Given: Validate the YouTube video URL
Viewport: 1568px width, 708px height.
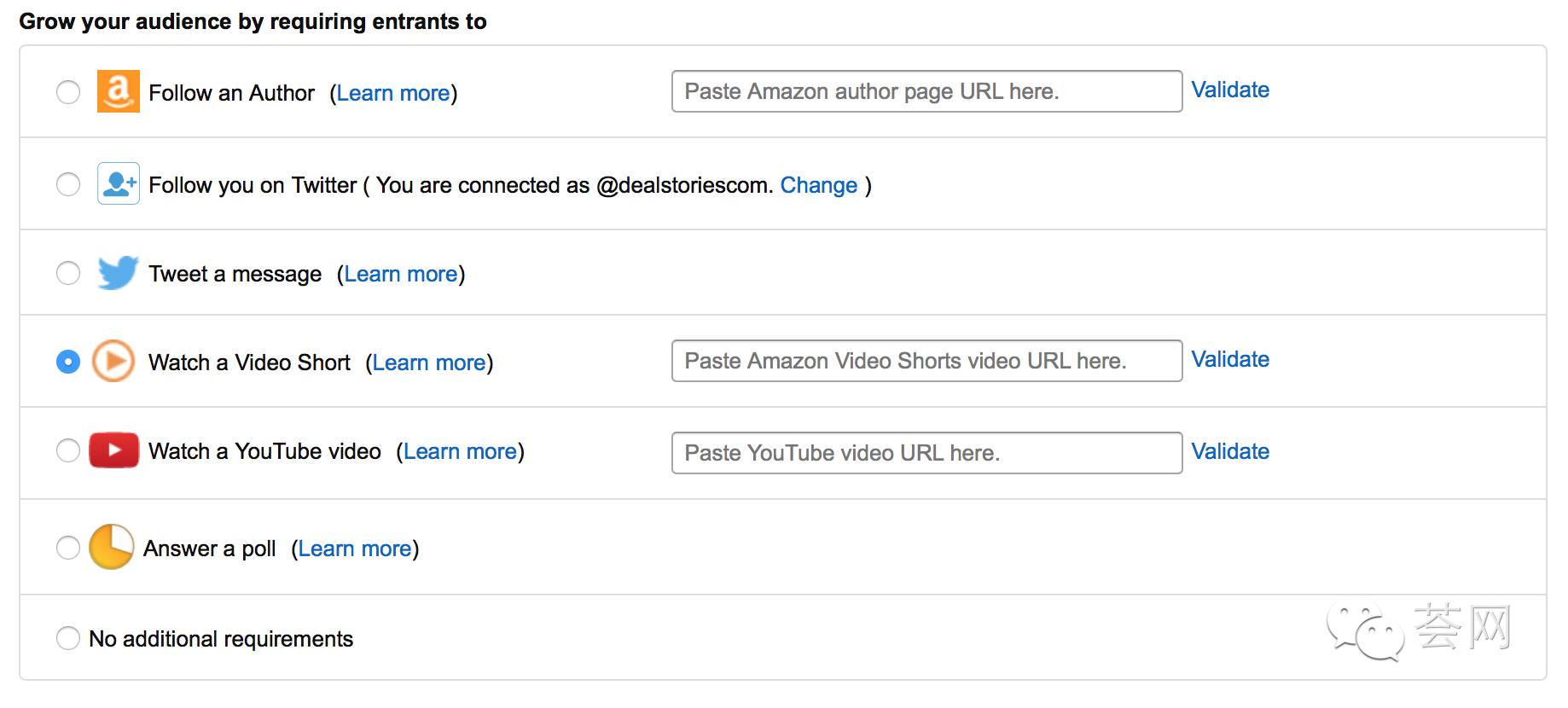Looking at the screenshot, I should tap(1230, 451).
